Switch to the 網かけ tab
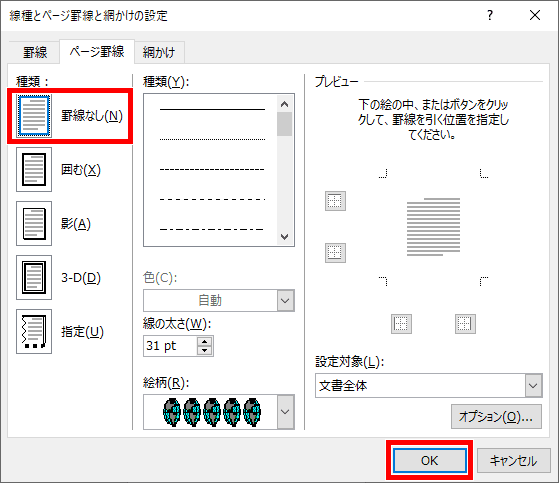 (x=159, y=52)
